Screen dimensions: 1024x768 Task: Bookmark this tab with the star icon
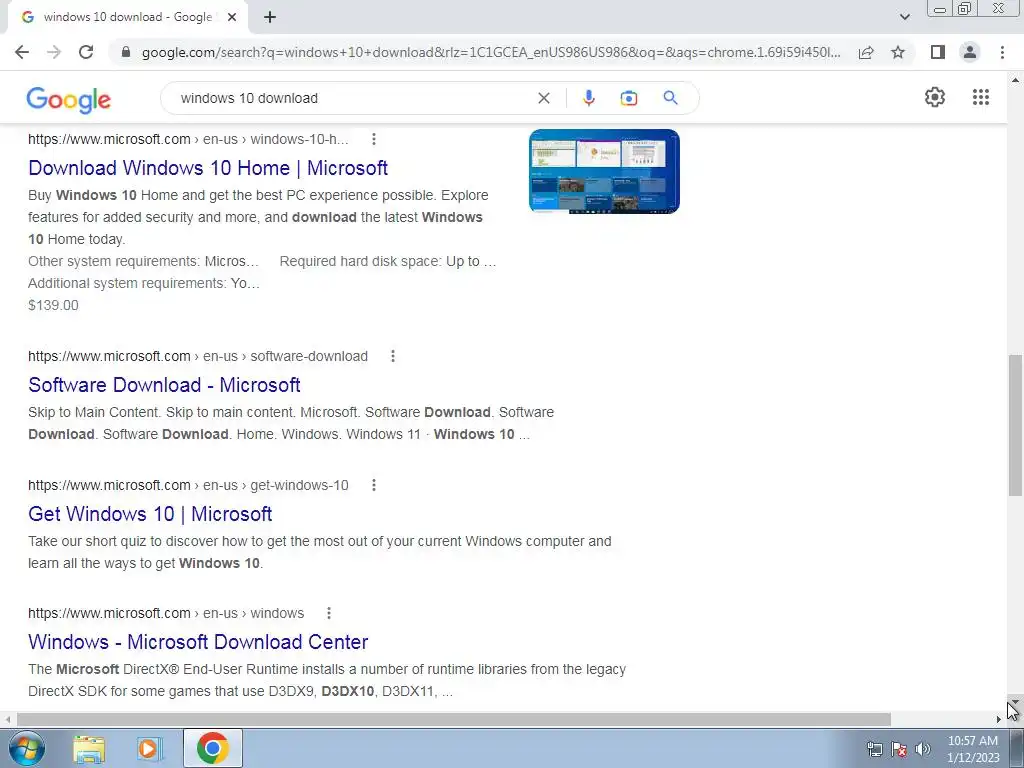pyautogui.click(x=898, y=52)
